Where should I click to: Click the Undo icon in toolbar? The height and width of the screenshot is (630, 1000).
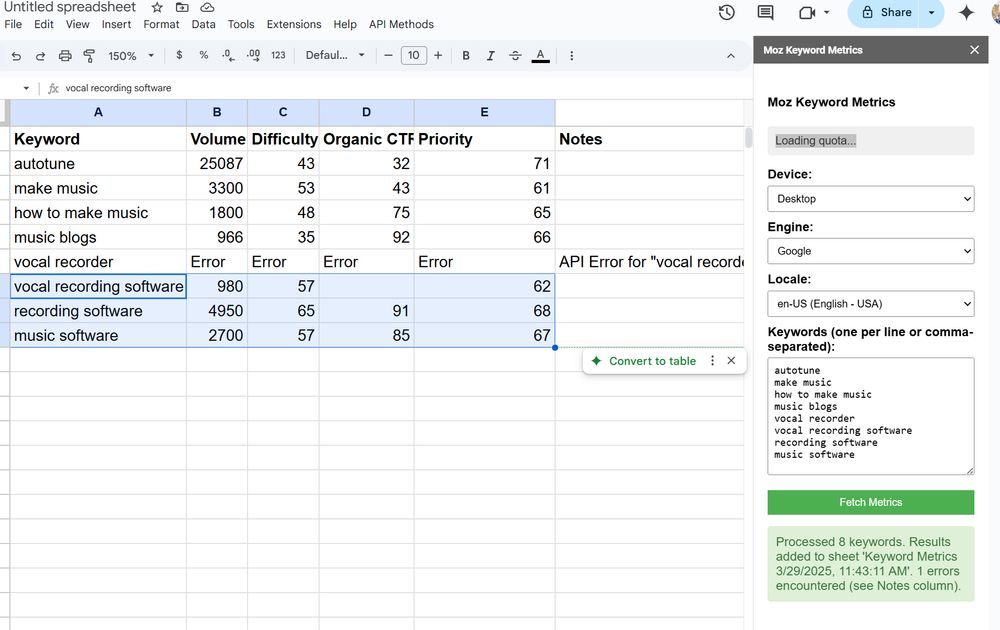click(16, 56)
